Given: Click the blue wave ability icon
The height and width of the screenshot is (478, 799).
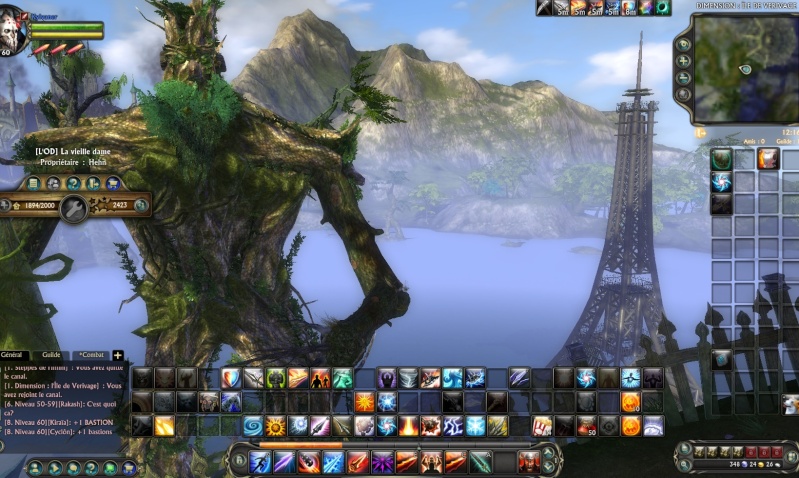Looking at the screenshot, I should pos(452,378).
